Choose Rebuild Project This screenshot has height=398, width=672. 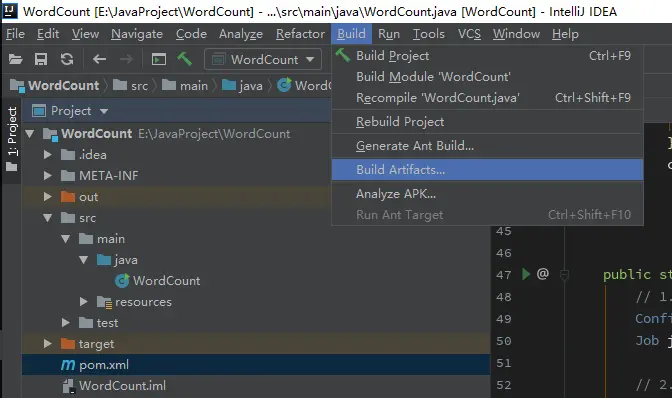[x=487, y=122]
